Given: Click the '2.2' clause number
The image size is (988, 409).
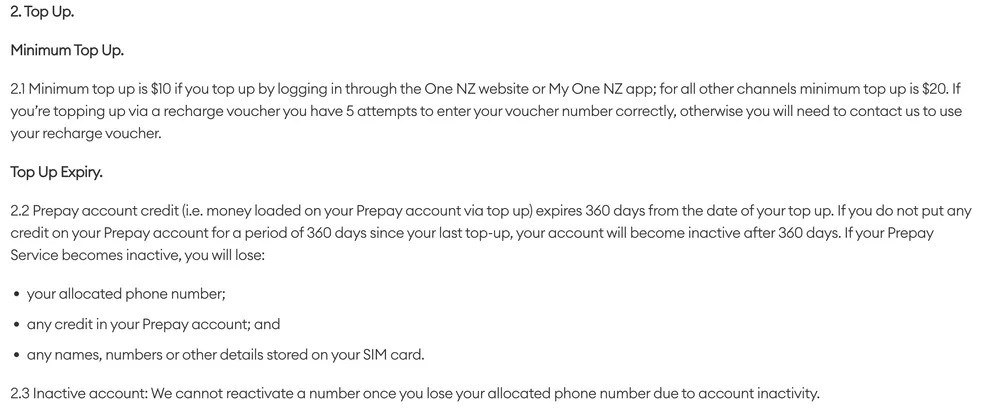Looking at the screenshot, I should pos(20,212).
